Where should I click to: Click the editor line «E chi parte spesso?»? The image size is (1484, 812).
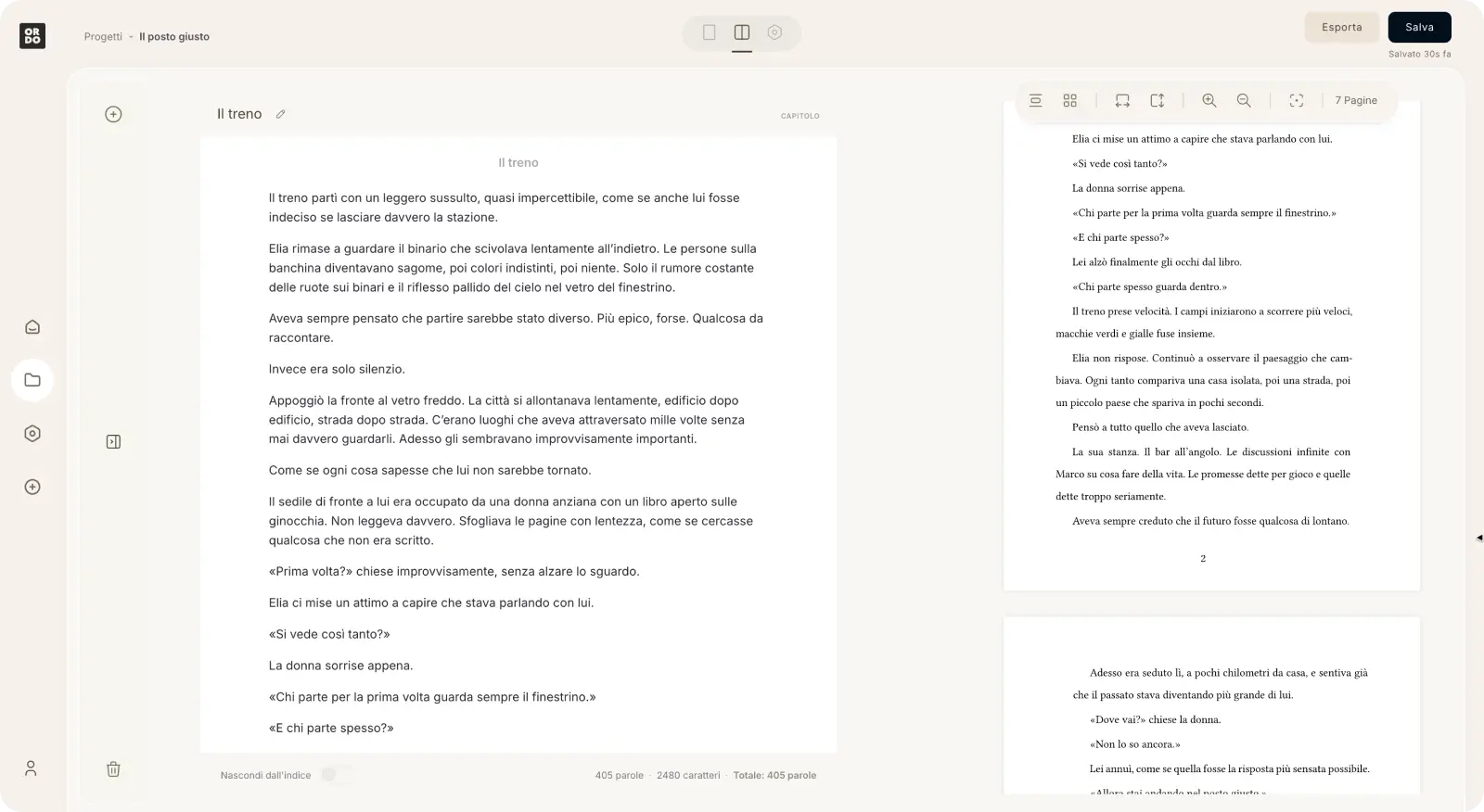point(331,729)
